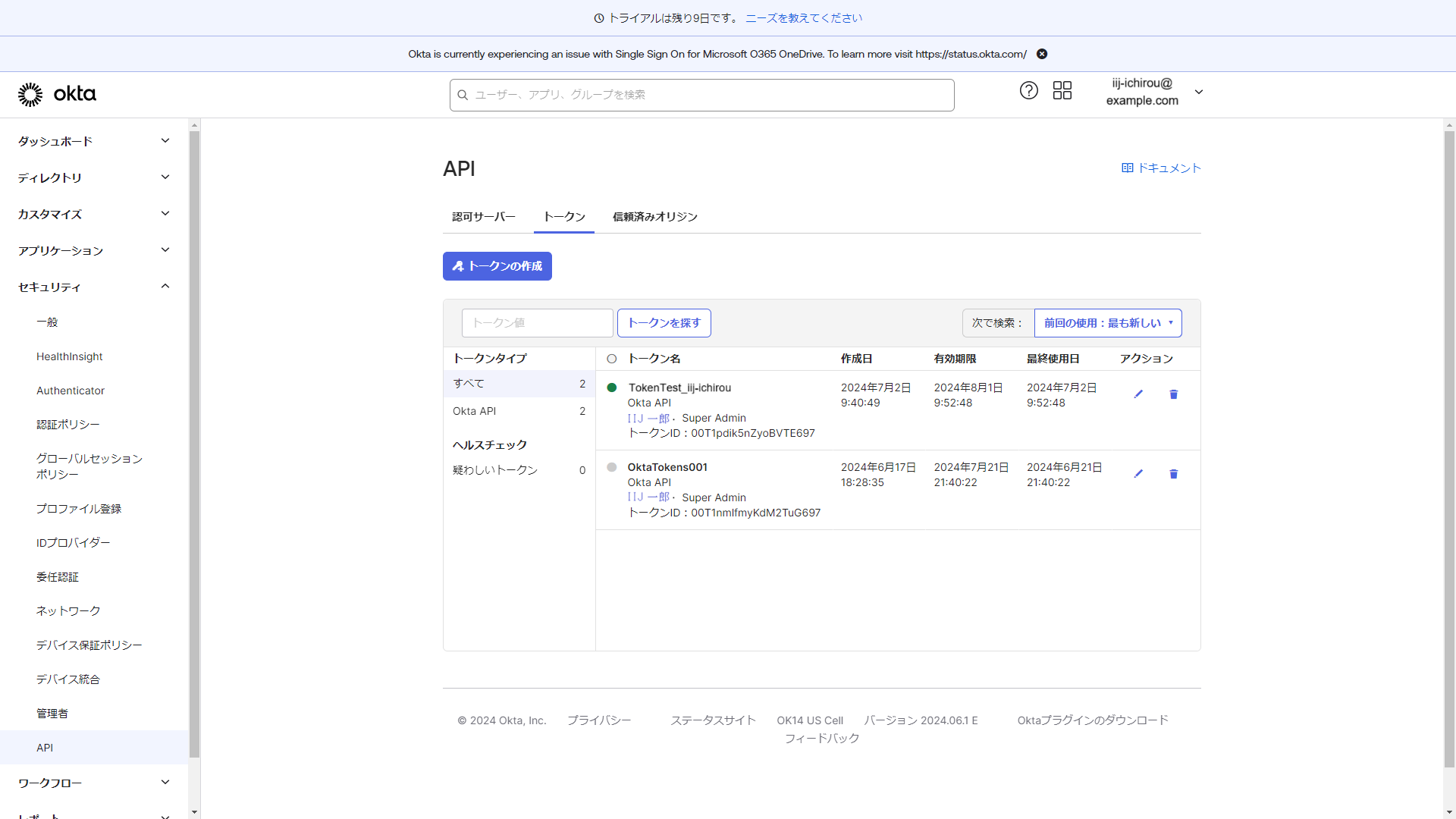The width and height of the screenshot is (1456, 819).
Task: Switch to the トークン tab
Action: [x=564, y=217]
